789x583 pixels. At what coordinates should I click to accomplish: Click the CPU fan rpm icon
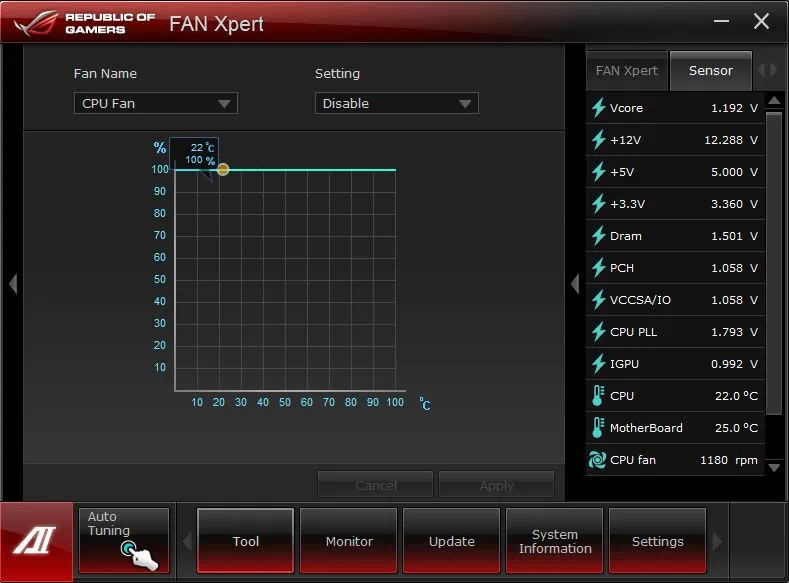coord(597,460)
